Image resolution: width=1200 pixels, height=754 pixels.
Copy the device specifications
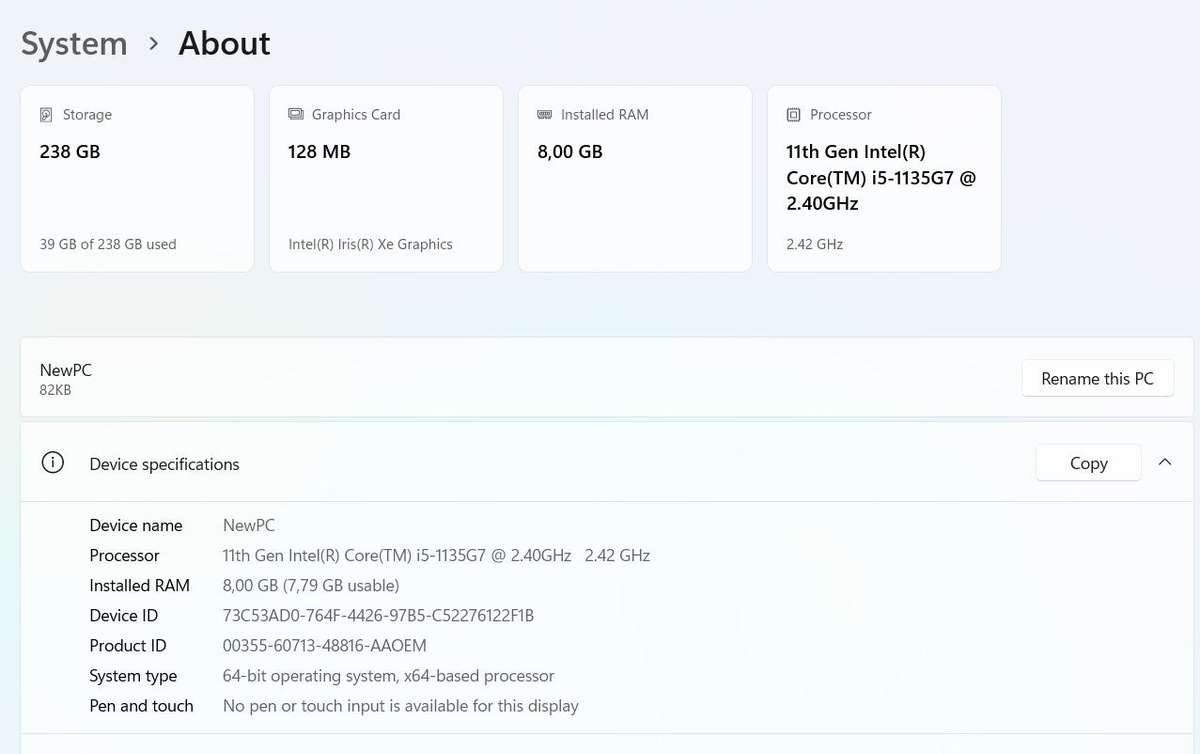point(1088,463)
